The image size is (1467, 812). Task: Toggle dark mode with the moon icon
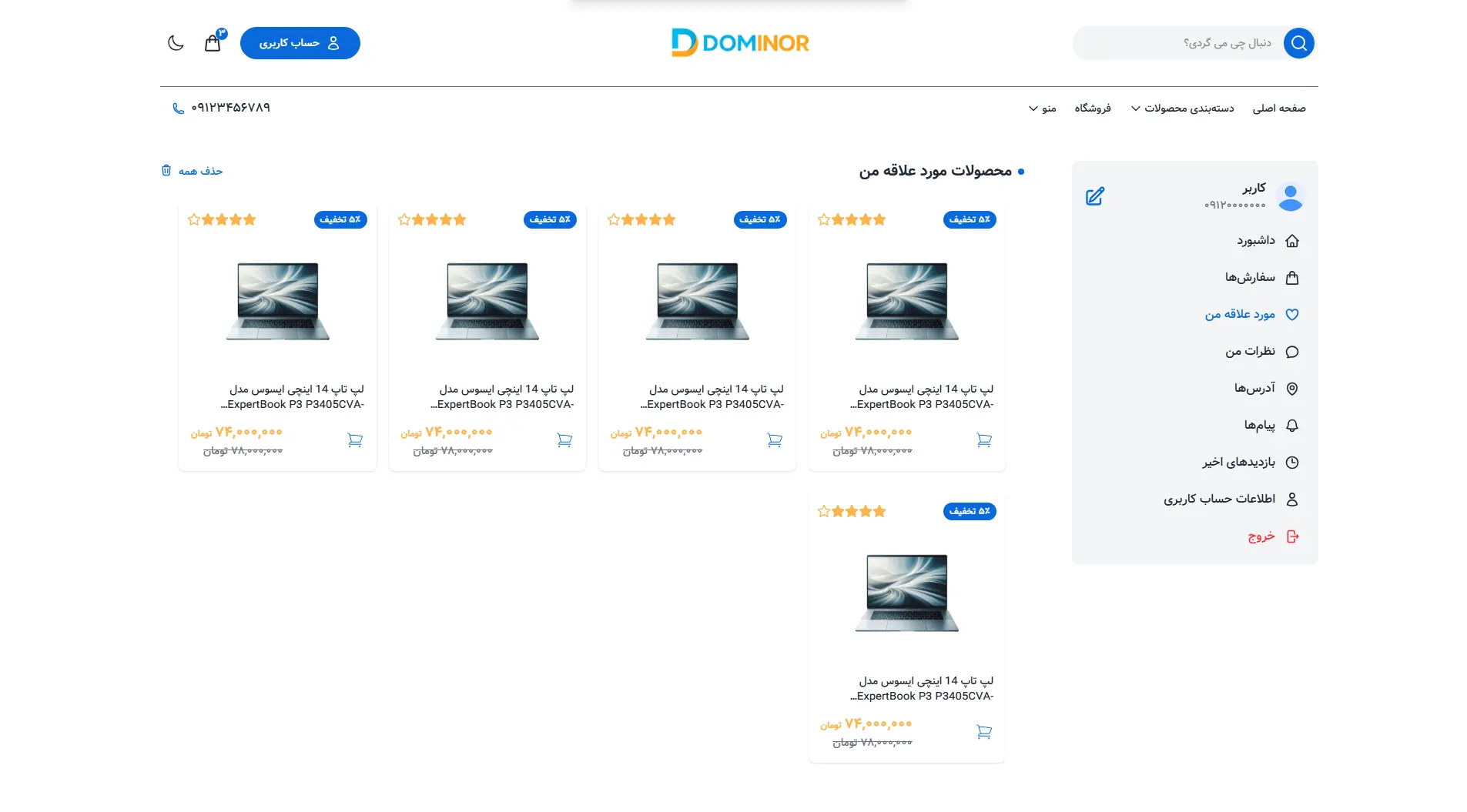point(176,43)
